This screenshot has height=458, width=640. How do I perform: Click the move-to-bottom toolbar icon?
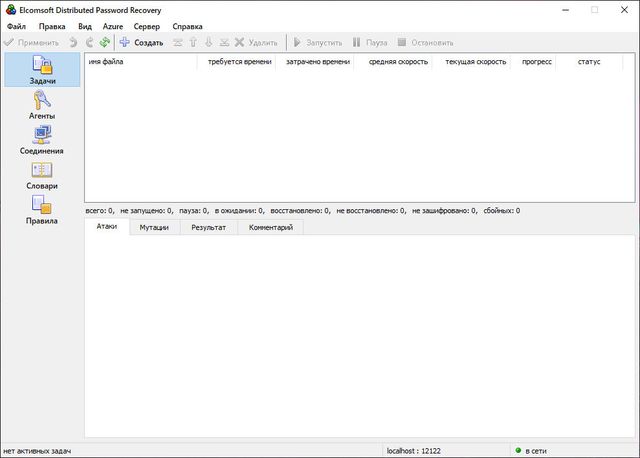click(224, 42)
